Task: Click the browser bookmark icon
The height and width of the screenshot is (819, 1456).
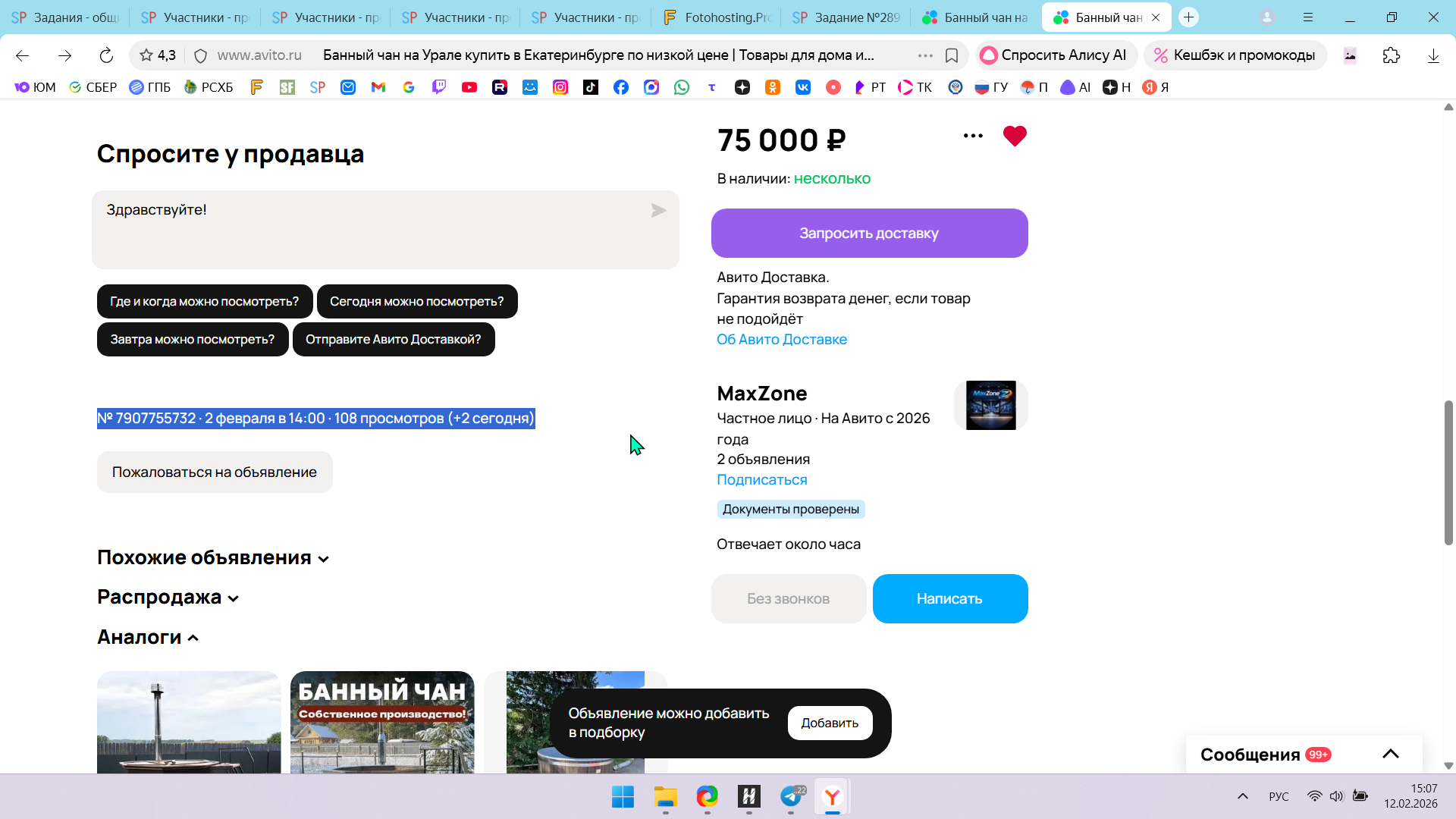Action: tap(952, 55)
